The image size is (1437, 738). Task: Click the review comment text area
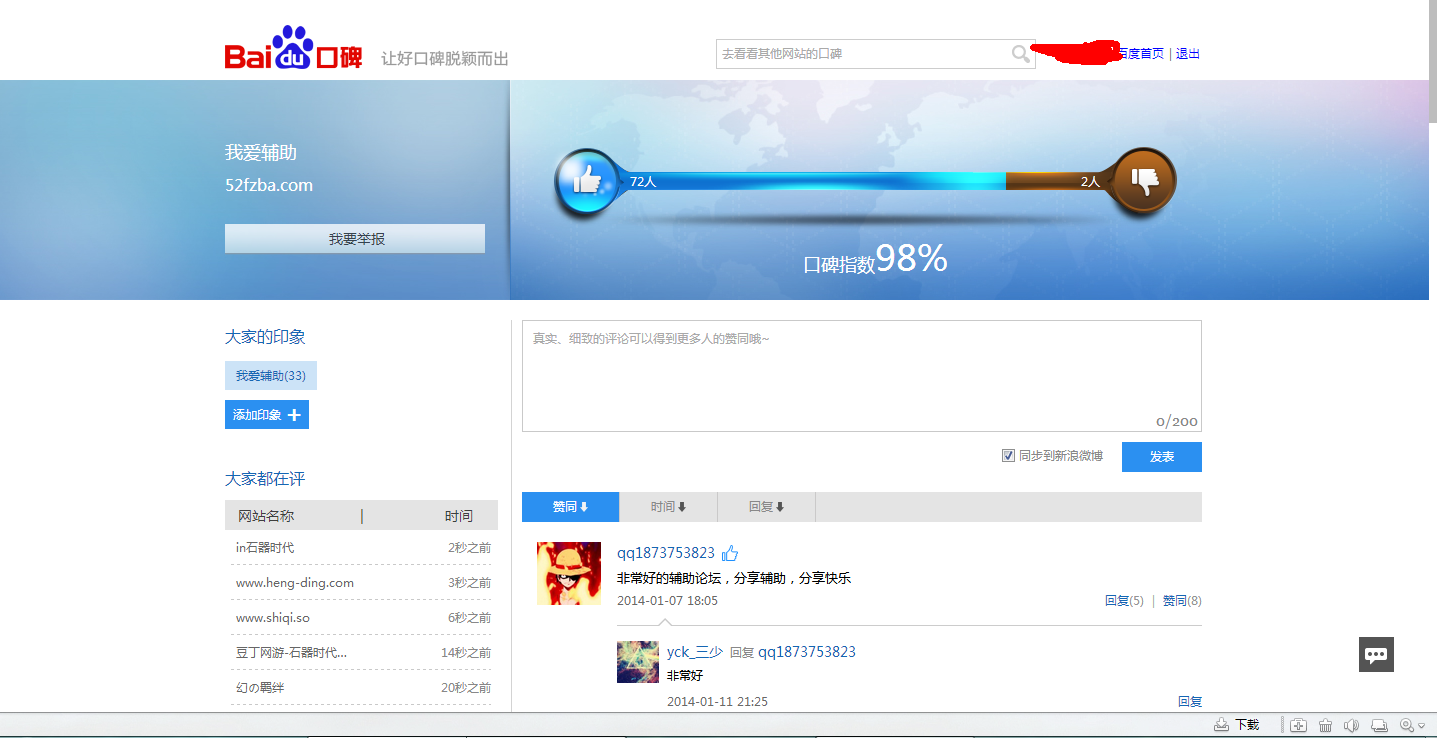pos(861,376)
